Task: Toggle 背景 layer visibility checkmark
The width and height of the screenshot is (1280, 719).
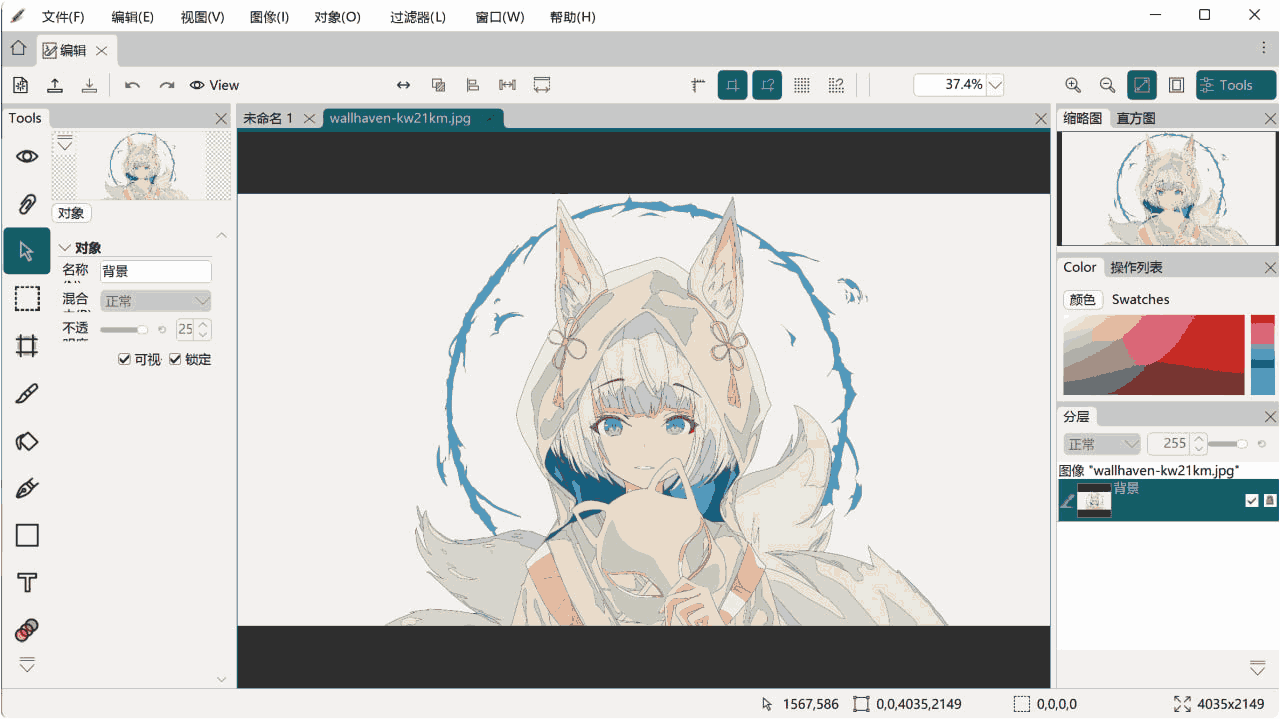Action: pos(1252,500)
